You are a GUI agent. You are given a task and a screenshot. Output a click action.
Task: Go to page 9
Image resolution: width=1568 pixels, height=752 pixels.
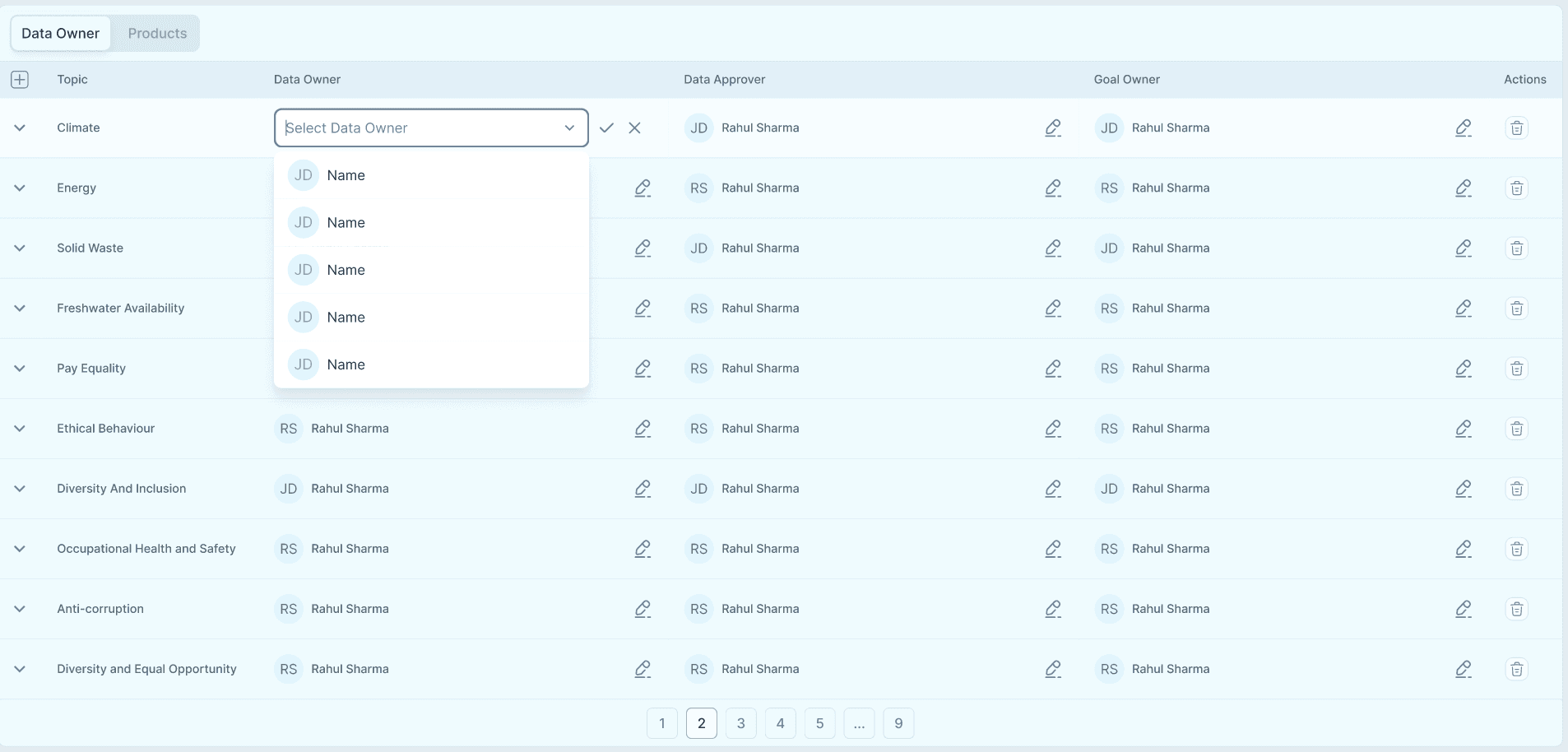coord(899,723)
